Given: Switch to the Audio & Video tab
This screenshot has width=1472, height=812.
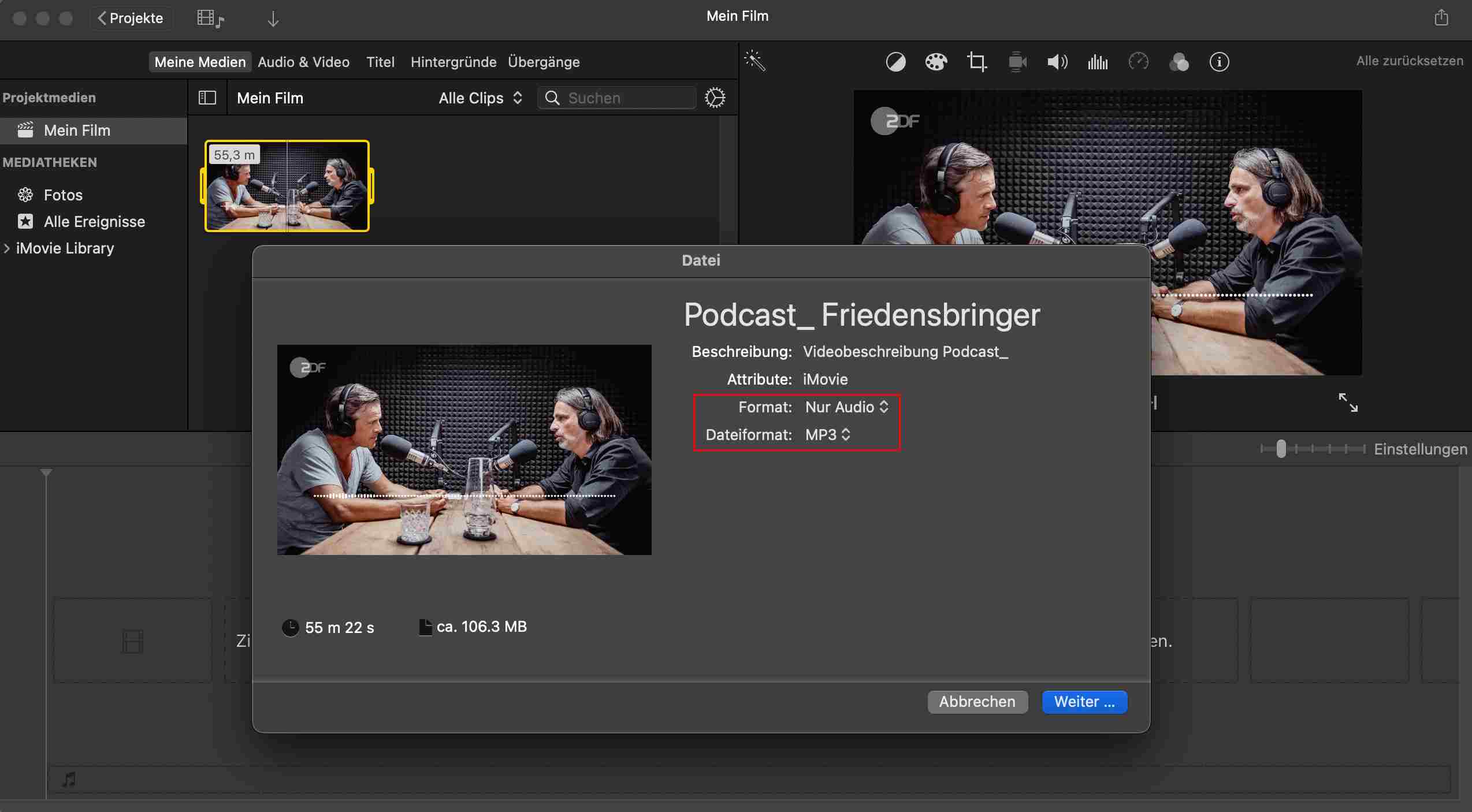Looking at the screenshot, I should (x=303, y=62).
